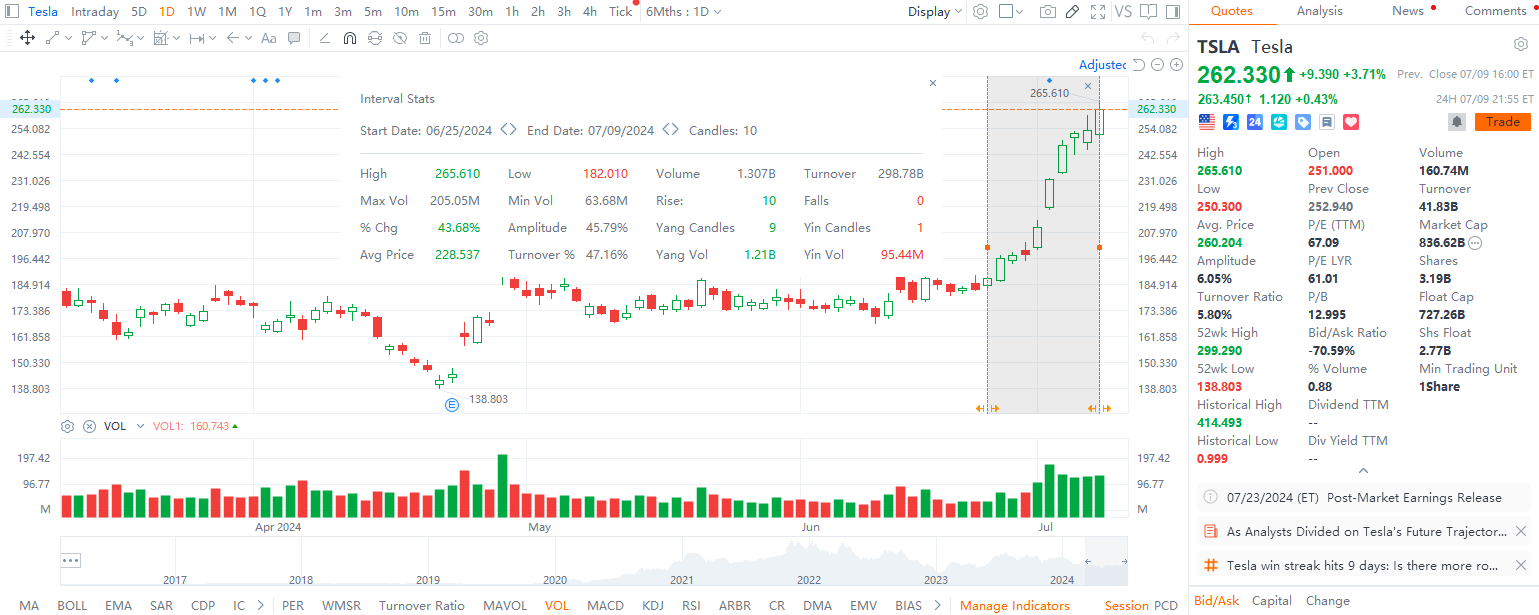Delete drawings with trash can icon
Viewport: 1539px width, 615px height.
tap(425, 38)
